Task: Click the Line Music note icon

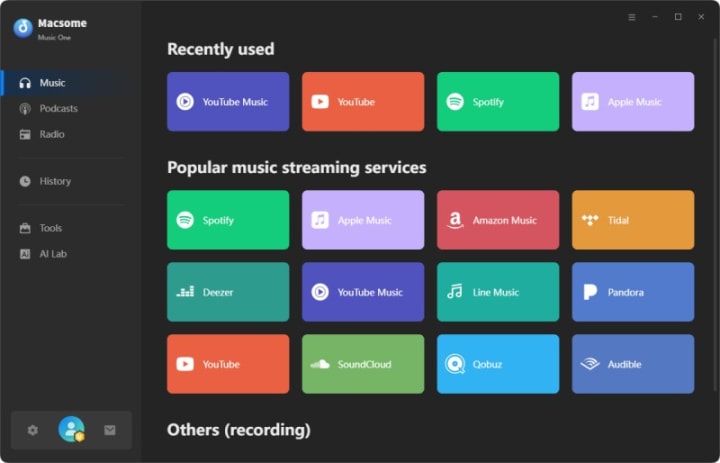Action: coord(455,292)
